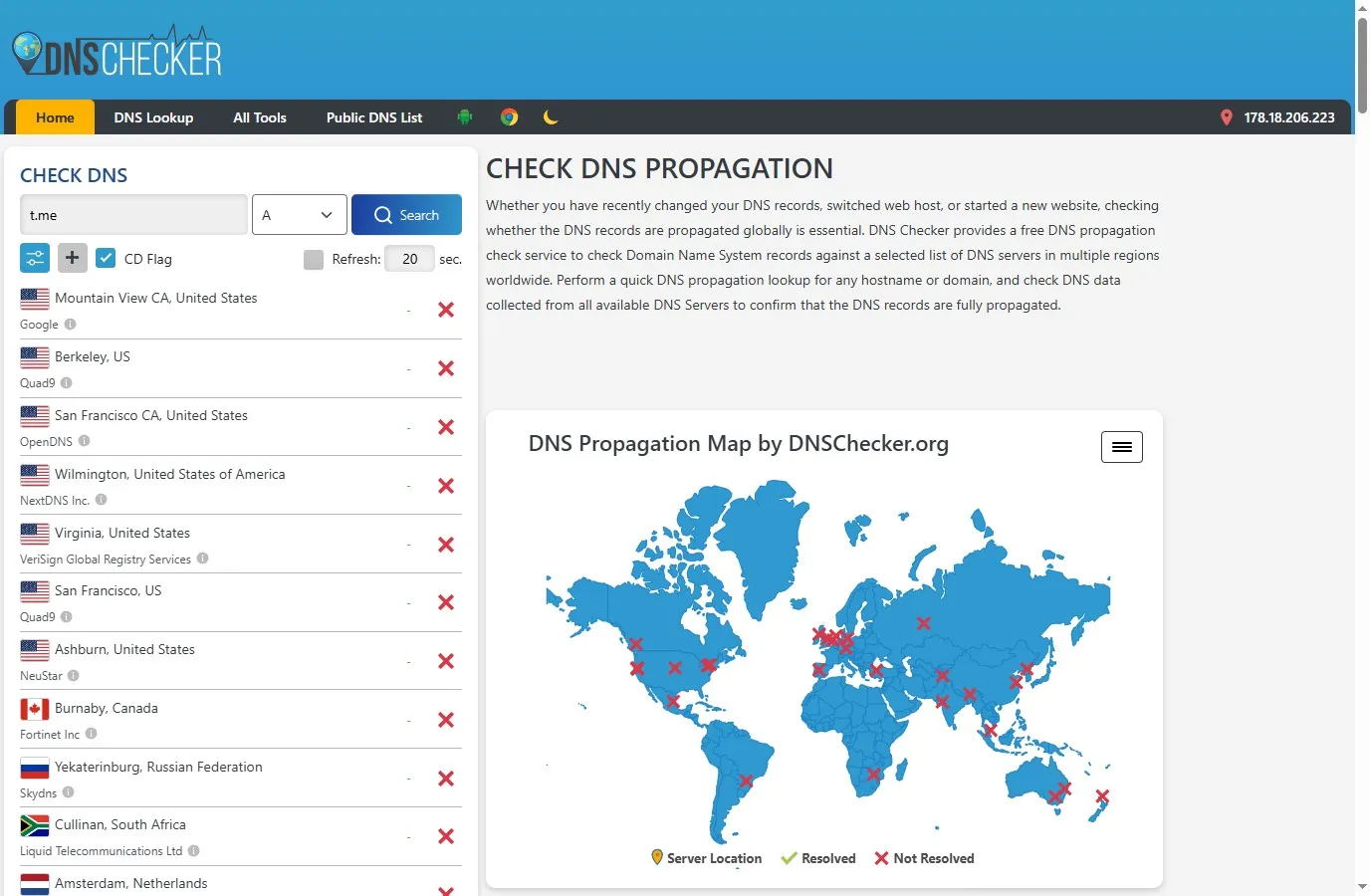The height and width of the screenshot is (896, 1370).
Task: Click the Mountain View CA, United States row text
Action: [156, 298]
